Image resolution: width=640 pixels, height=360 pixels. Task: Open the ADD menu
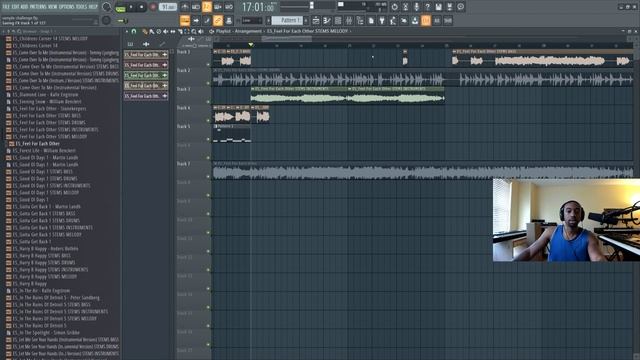[x=24, y=7]
